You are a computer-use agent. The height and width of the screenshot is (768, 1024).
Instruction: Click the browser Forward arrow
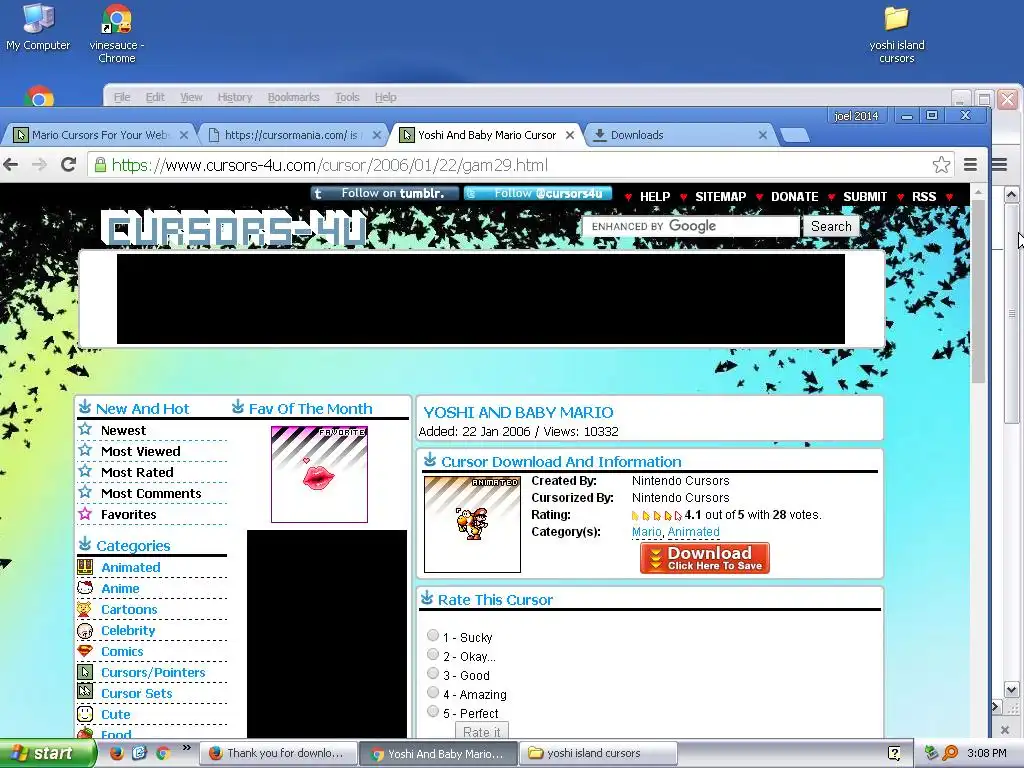tap(40, 165)
